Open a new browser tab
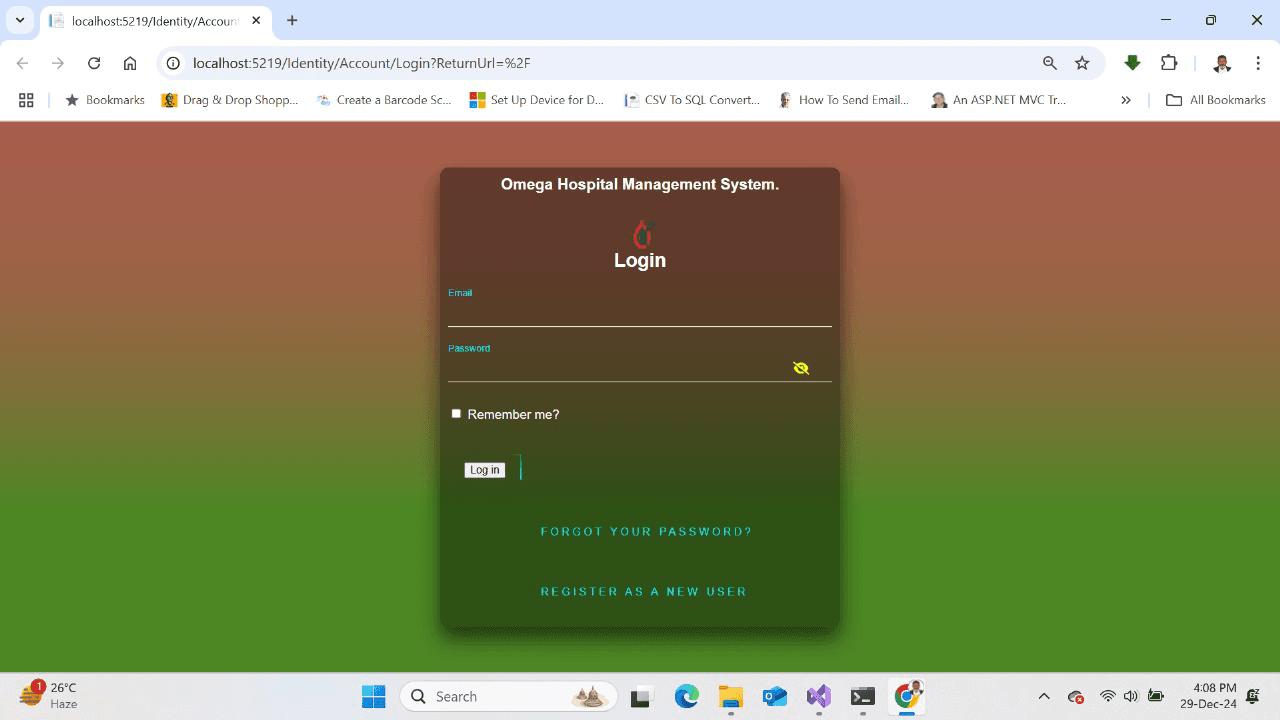Image resolution: width=1280 pixels, height=720 pixels. click(292, 20)
